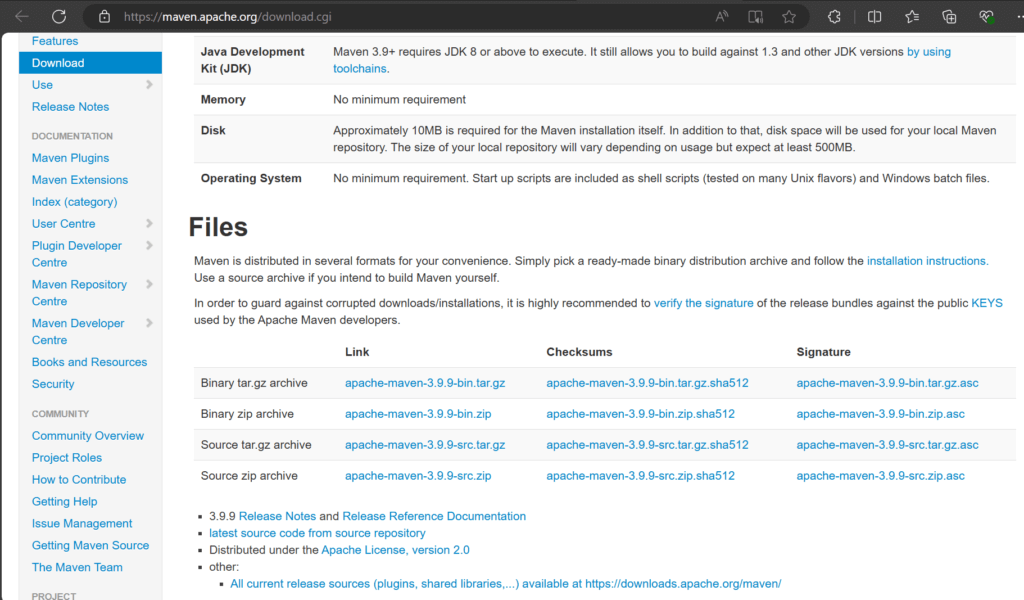This screenshot has width=1024, height=600.
Task: Open apache-maven-3.9.9-src.tar.gz.asc signature
Action: point(888,445)
